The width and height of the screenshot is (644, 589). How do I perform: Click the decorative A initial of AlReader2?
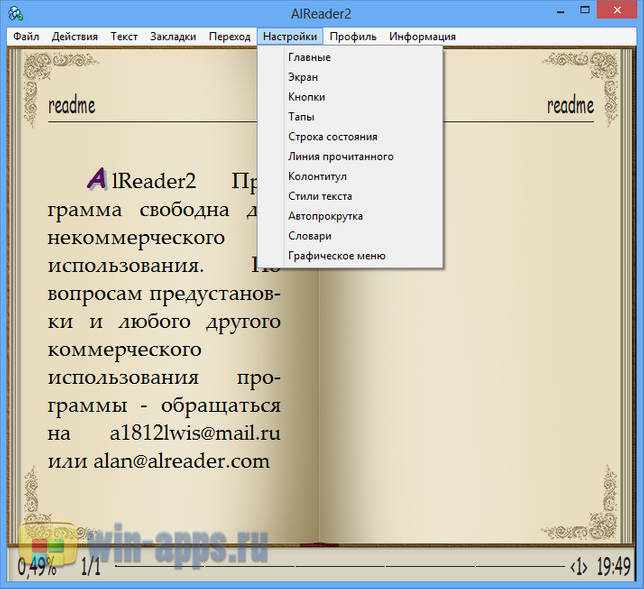[x=97, y=179]
